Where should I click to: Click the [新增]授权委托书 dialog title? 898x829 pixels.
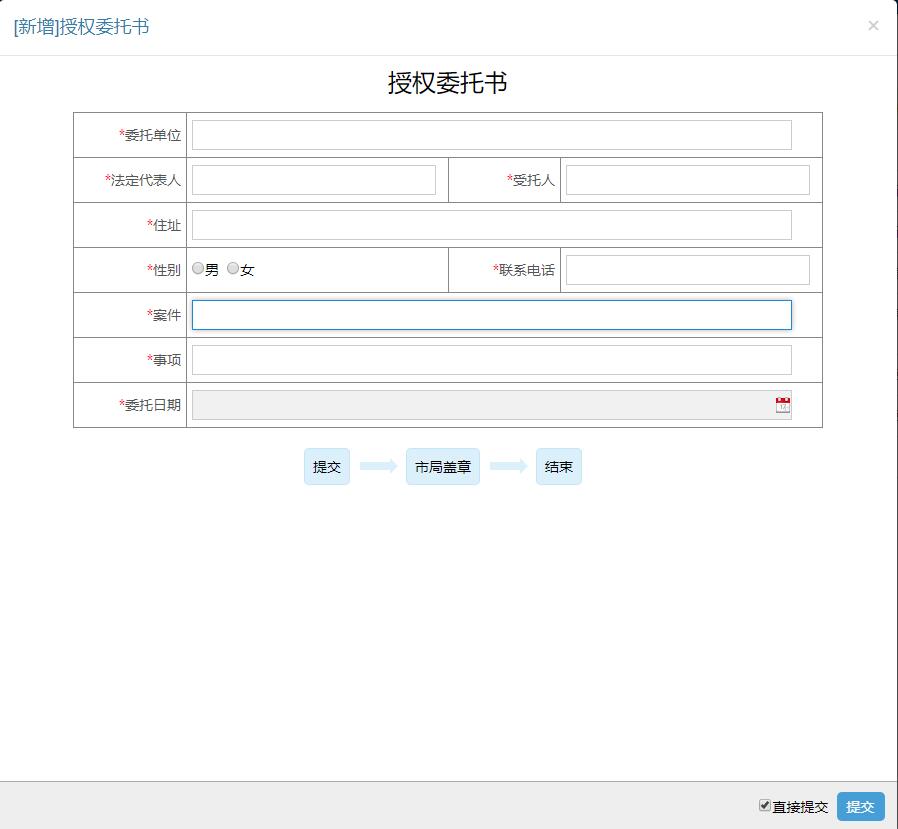point(82,27)
